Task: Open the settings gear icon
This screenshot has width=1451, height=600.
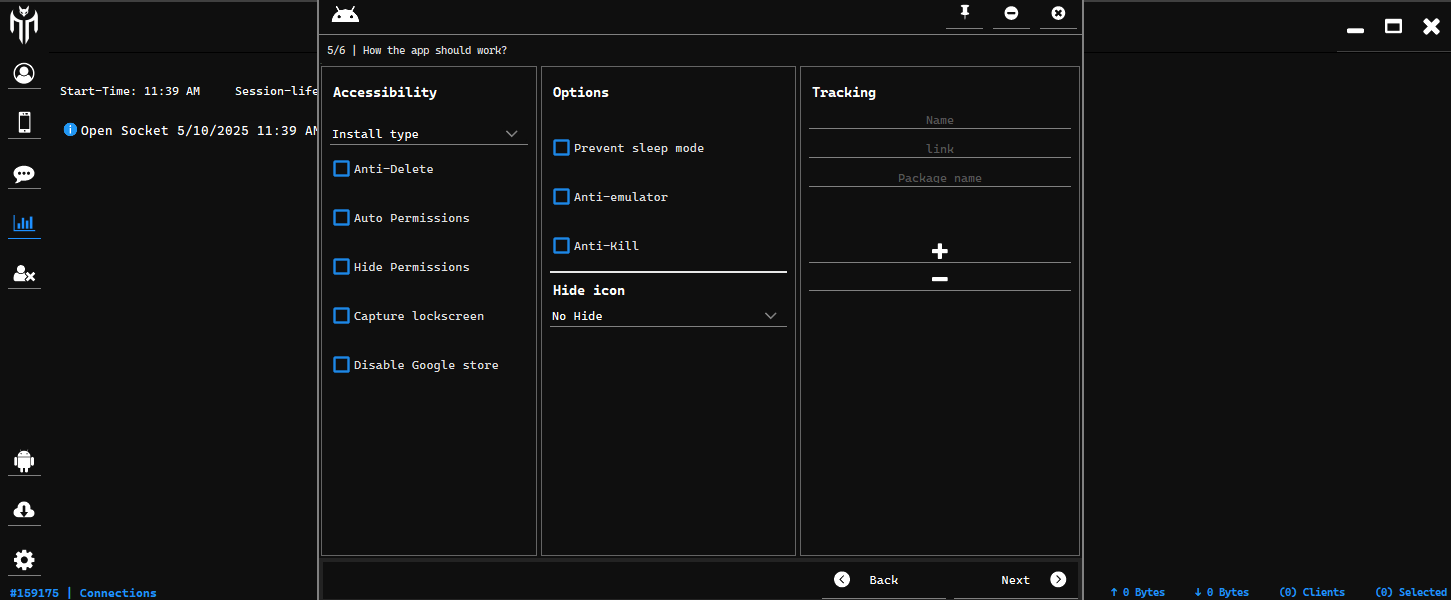Action: point(24,560)
